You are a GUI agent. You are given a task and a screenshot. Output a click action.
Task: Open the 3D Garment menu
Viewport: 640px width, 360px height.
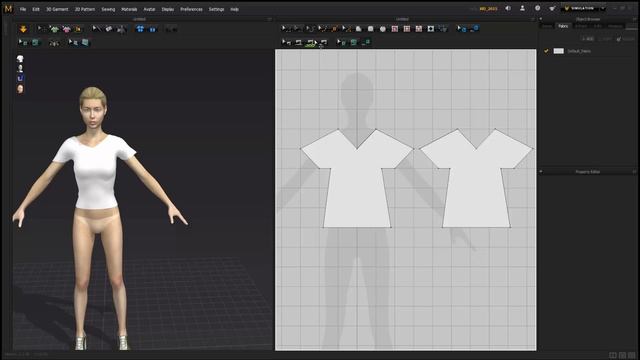point(57,9)
